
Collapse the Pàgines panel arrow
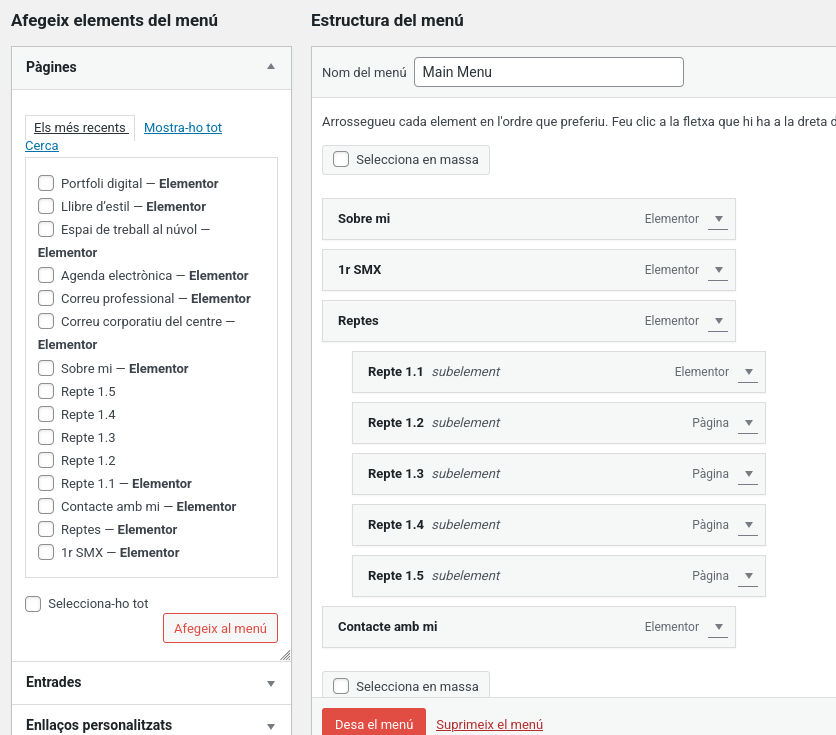pyautogui.click(x=270, y=67)
